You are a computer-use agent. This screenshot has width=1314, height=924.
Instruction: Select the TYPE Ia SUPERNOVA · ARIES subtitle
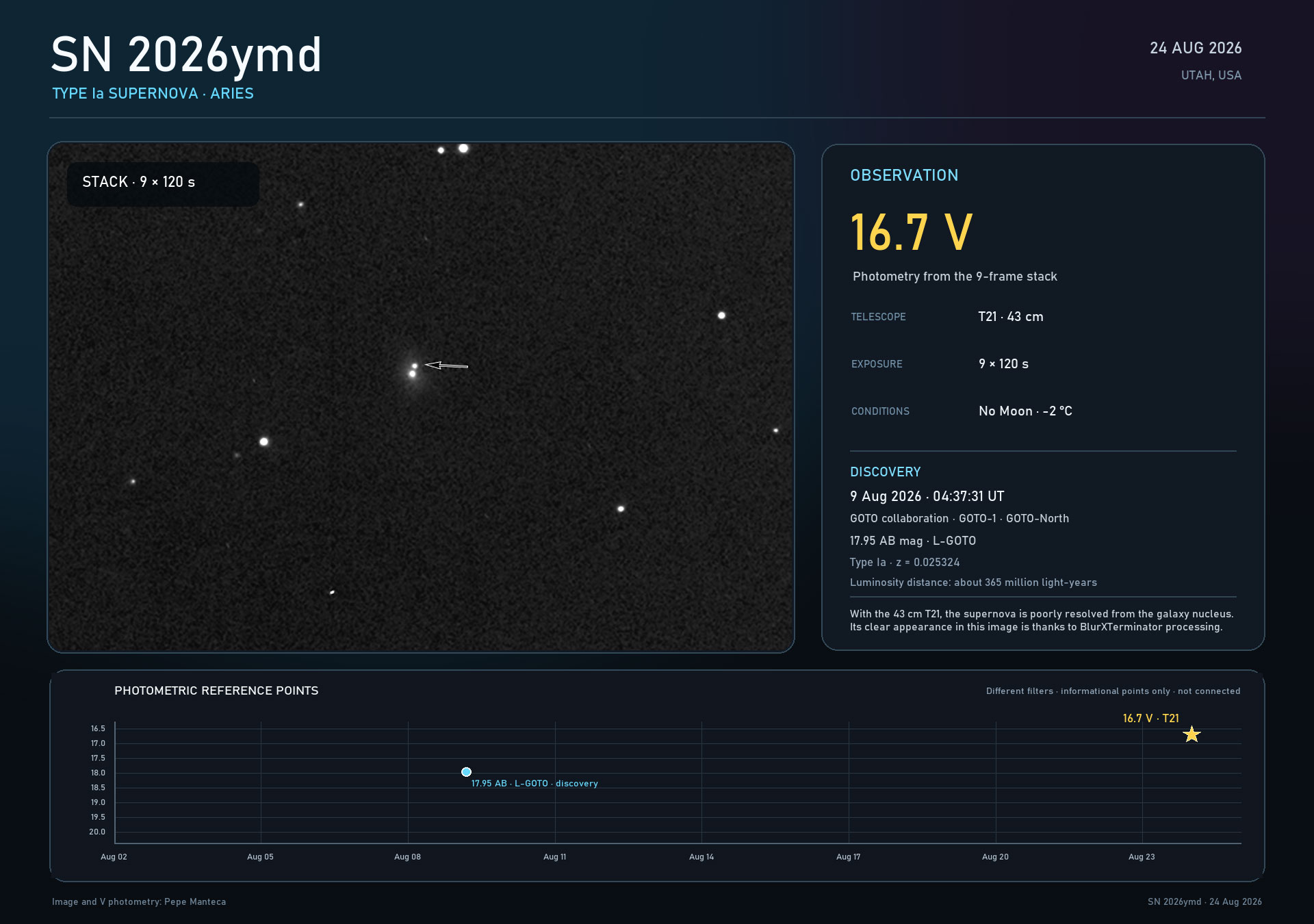pyautogui.click(x=153, y=94)
